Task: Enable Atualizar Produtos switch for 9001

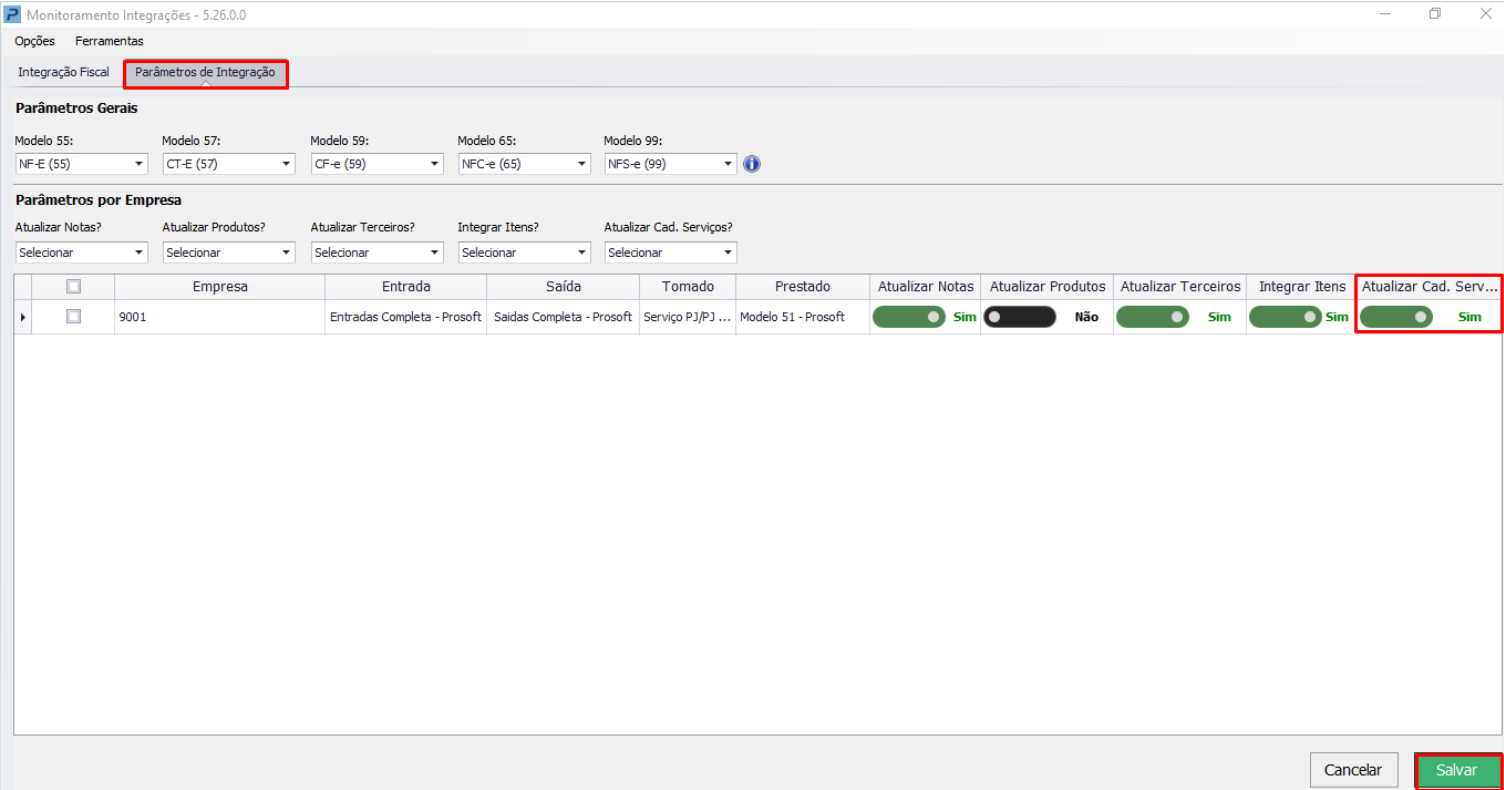Action: pos(1020,317)
